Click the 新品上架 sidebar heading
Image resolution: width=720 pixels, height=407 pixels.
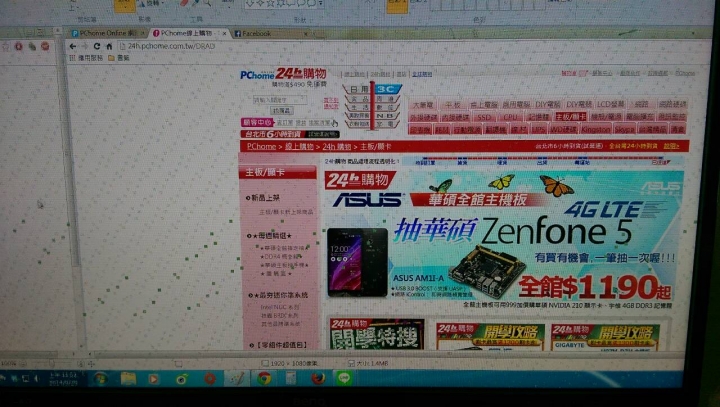[x=265, y=198]
